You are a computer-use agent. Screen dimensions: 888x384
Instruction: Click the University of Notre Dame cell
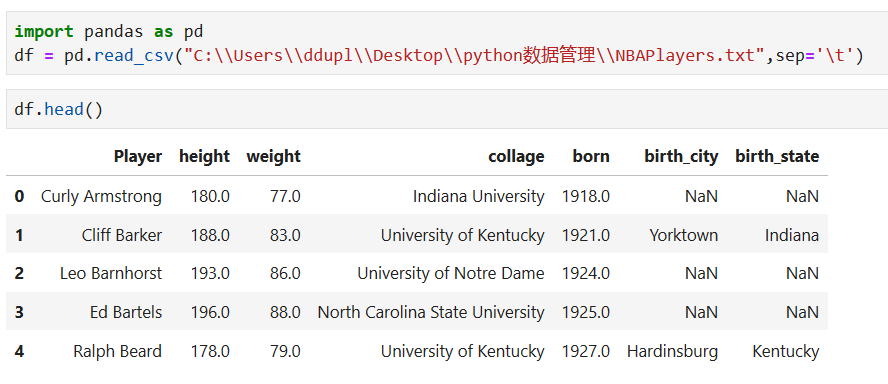pos(451,274)
